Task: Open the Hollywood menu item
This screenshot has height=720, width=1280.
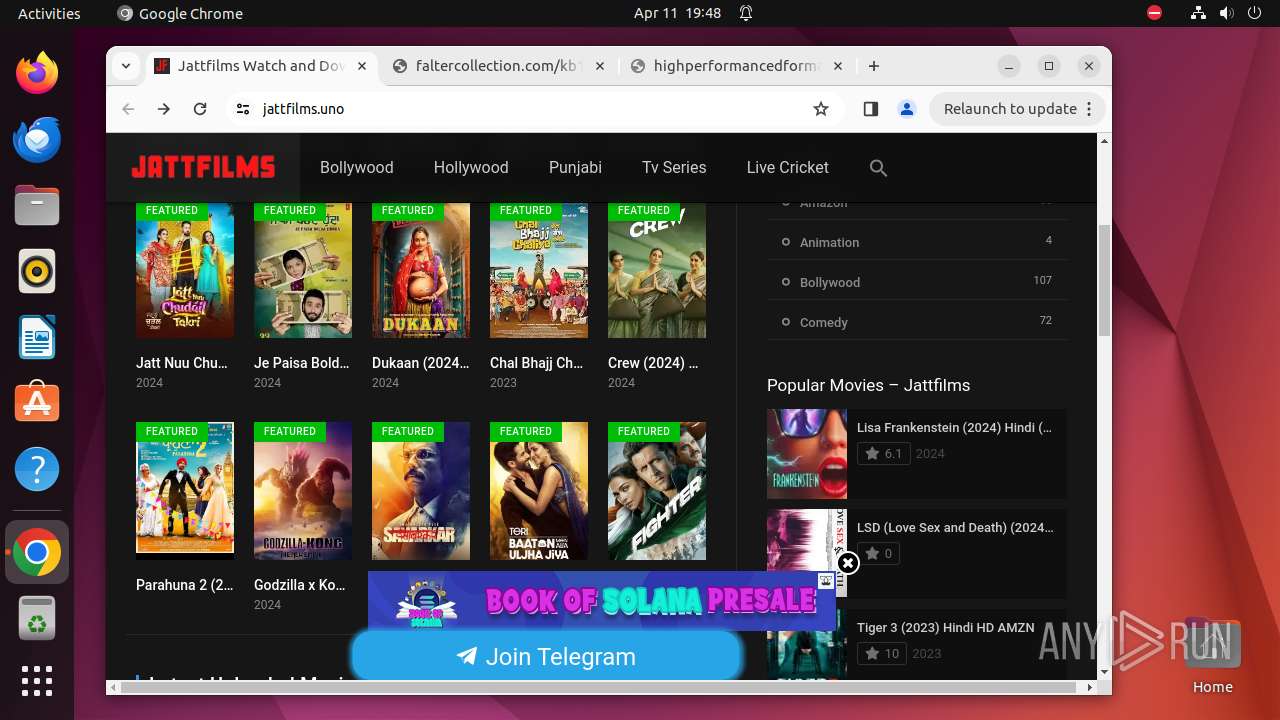Action: (471, 167)
